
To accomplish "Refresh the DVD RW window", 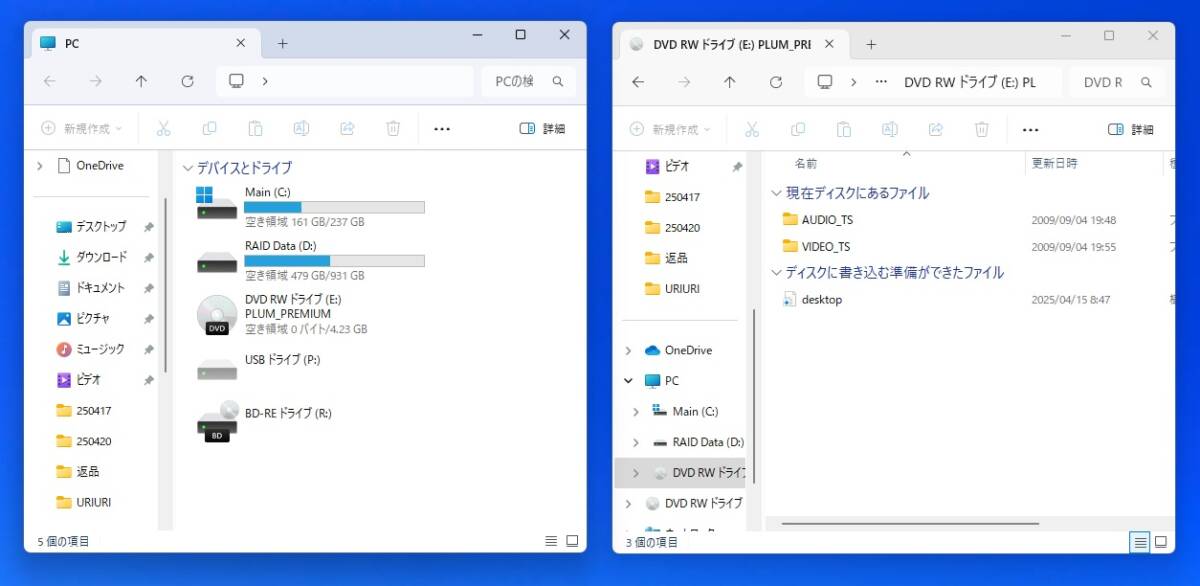I will pyautogui.click(x=775, y=82).
